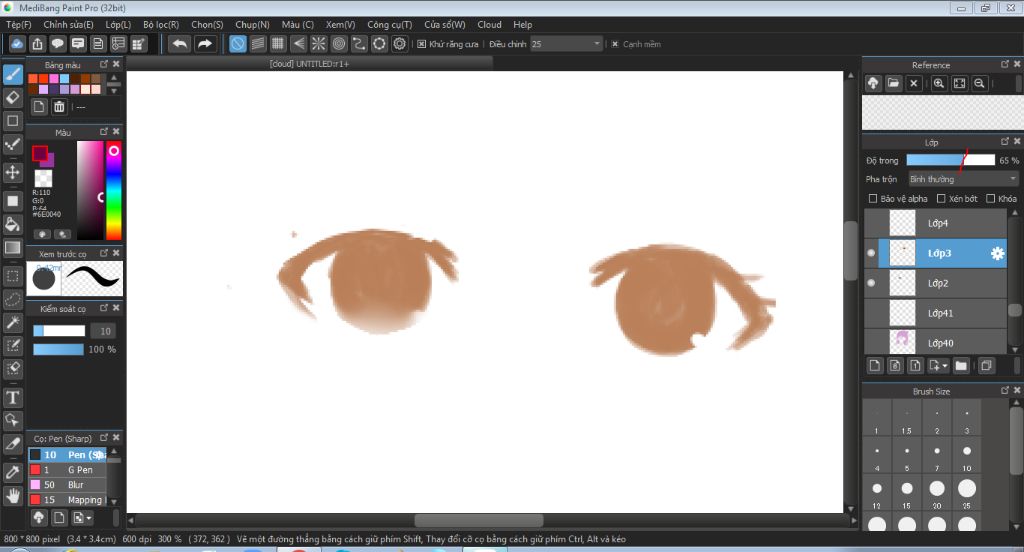Open the Pha trộn blend mode dropdown
Viewport: 1024px width, 552px height.
tap(963, 179)
